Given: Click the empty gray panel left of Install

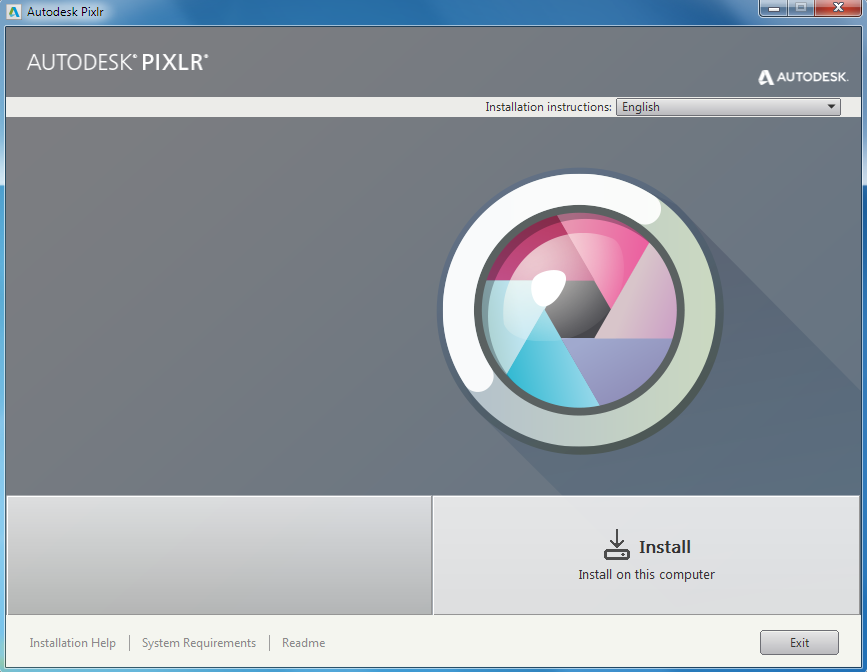Looking at the screenshot, I should click(219, 555).
